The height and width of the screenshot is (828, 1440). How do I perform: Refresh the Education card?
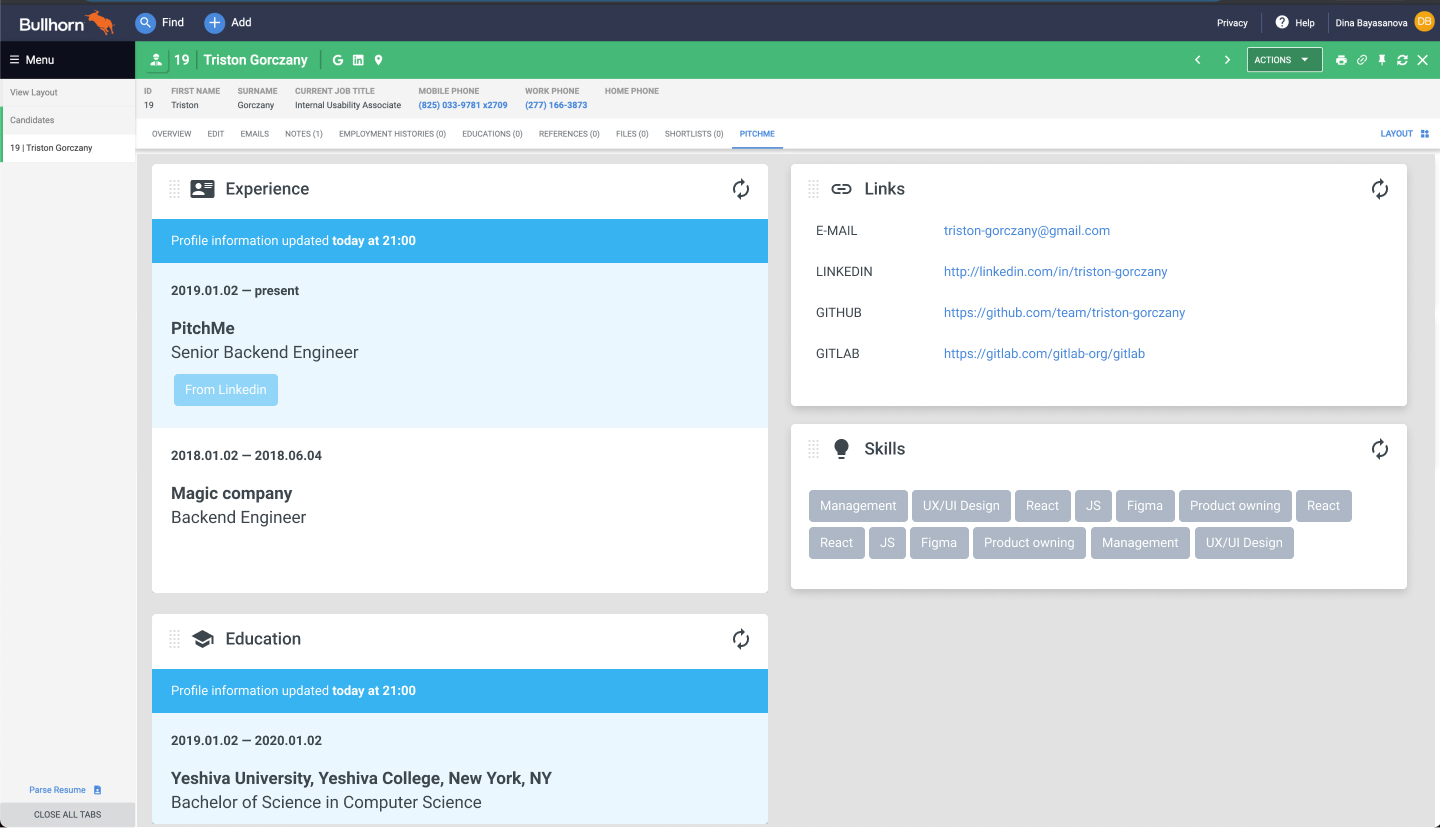coord(741,639)
